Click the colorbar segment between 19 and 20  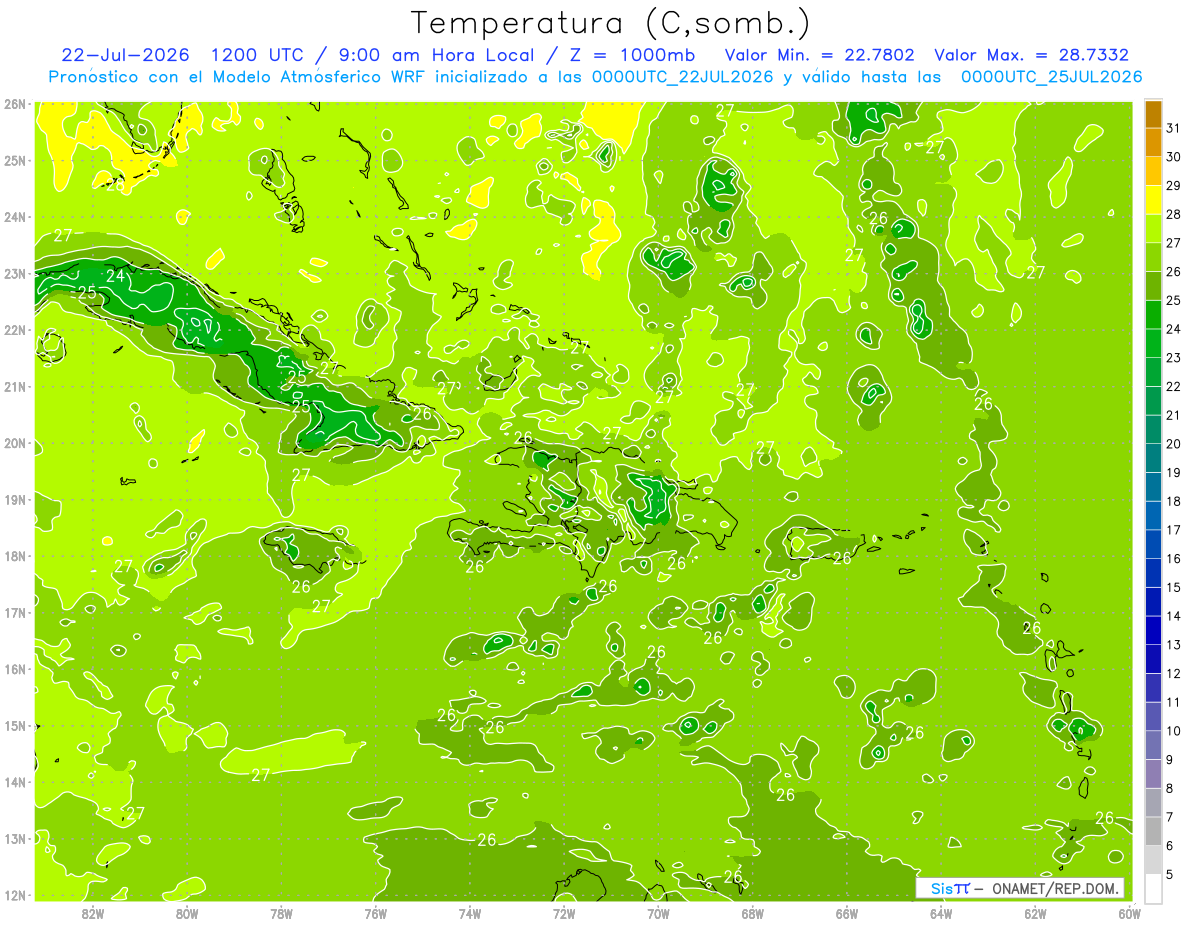pyautogui.click(x=1153, y=459)
